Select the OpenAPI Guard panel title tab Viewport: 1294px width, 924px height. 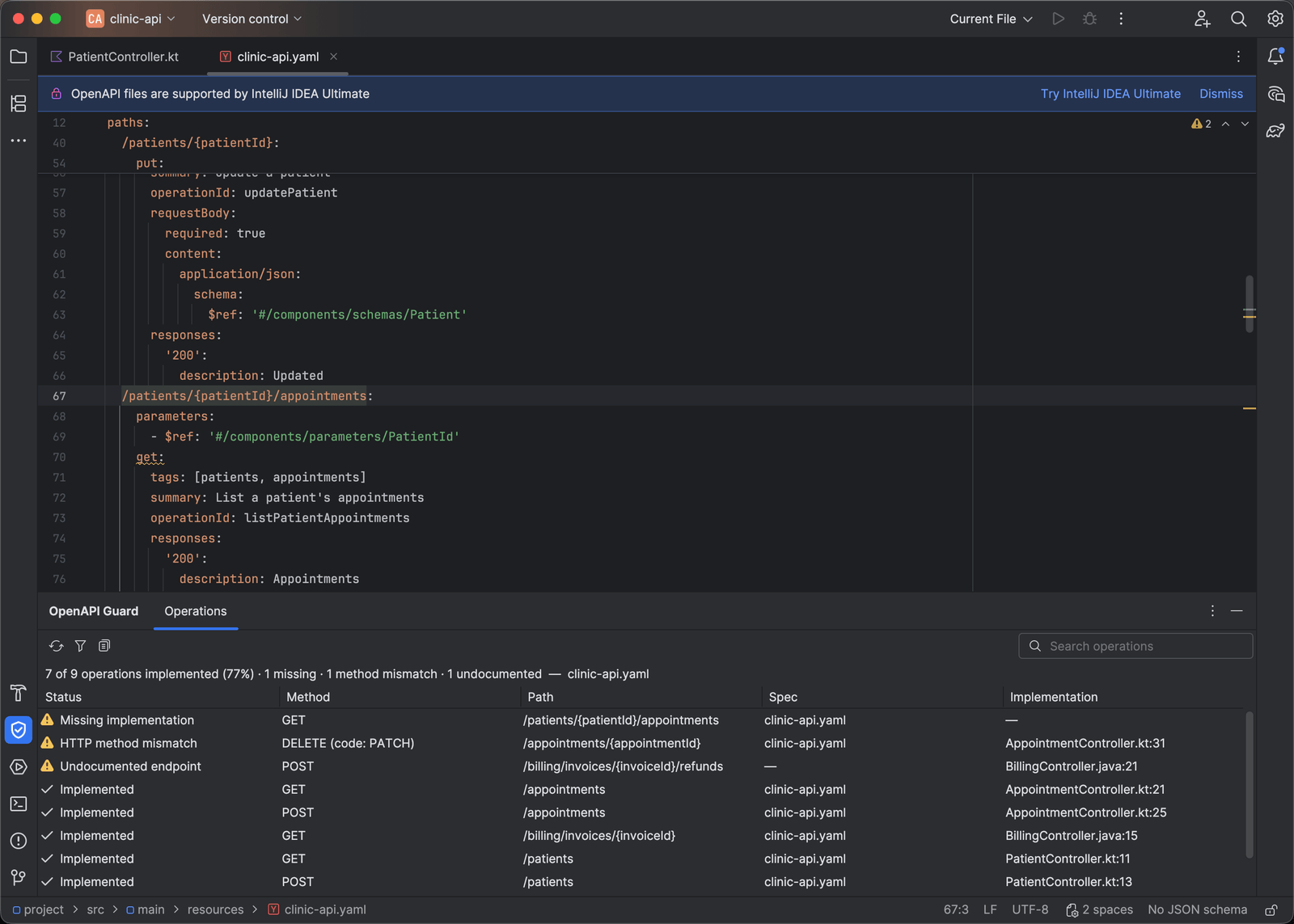tap(94, 611)
